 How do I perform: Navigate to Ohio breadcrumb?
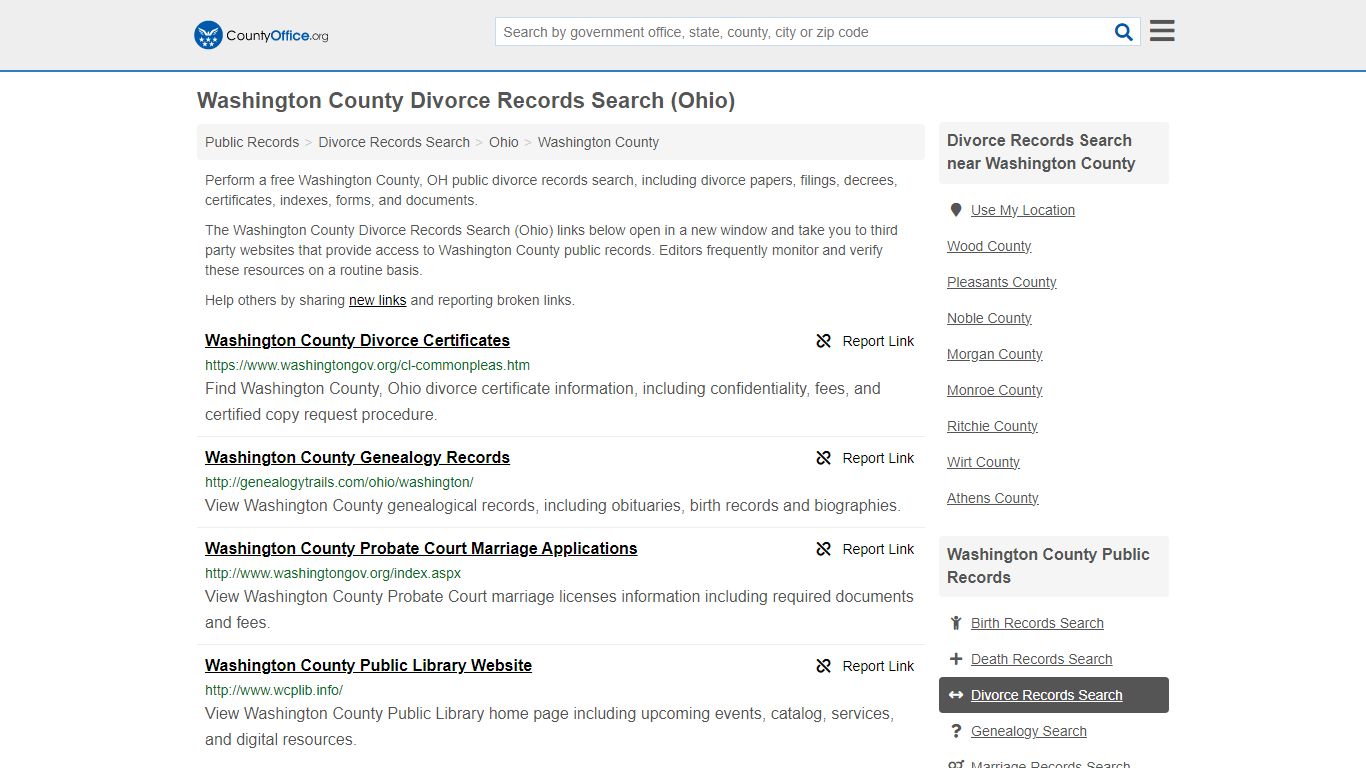pyautogui.click(x=504, y=142)
